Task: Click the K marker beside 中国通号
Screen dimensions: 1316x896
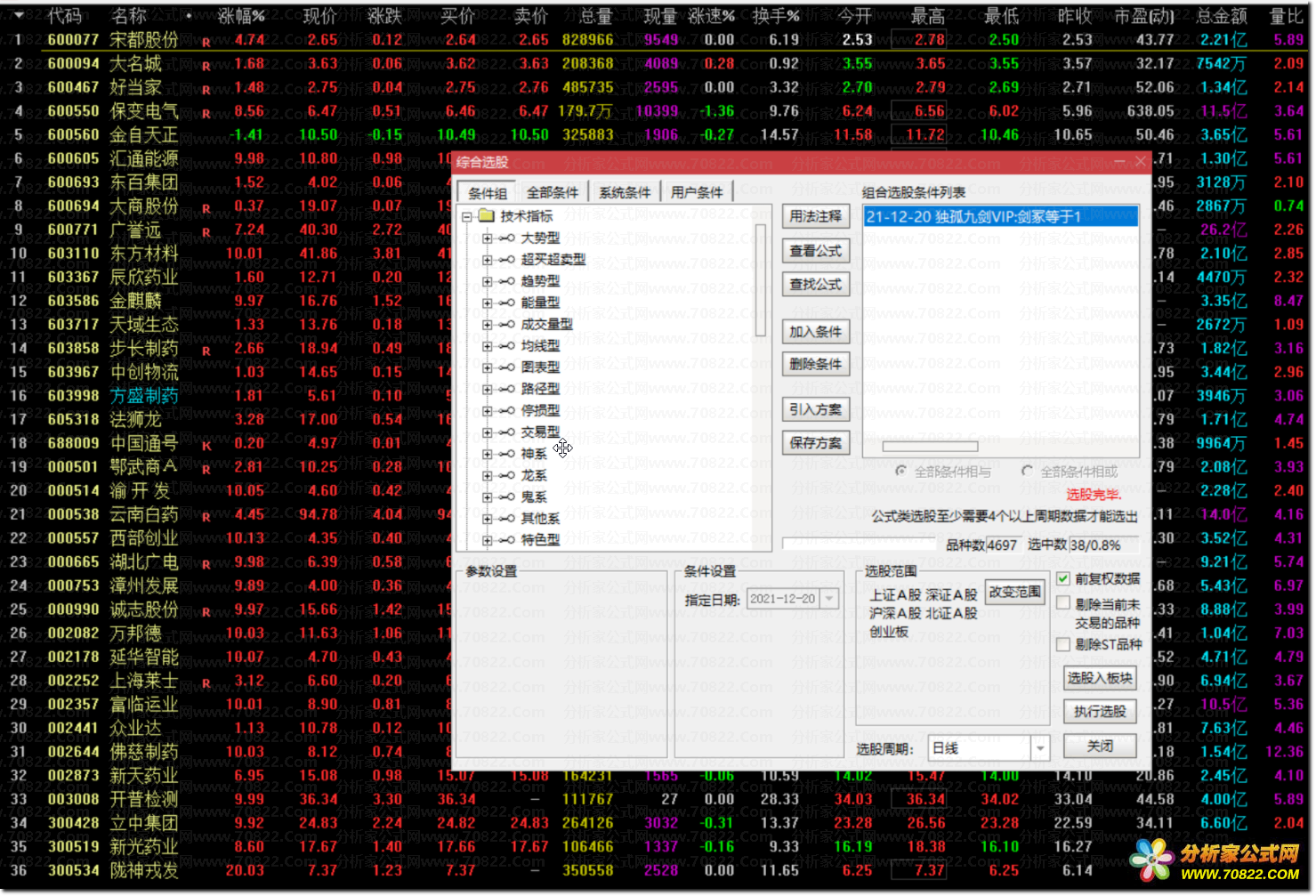Action: (206, 445)
